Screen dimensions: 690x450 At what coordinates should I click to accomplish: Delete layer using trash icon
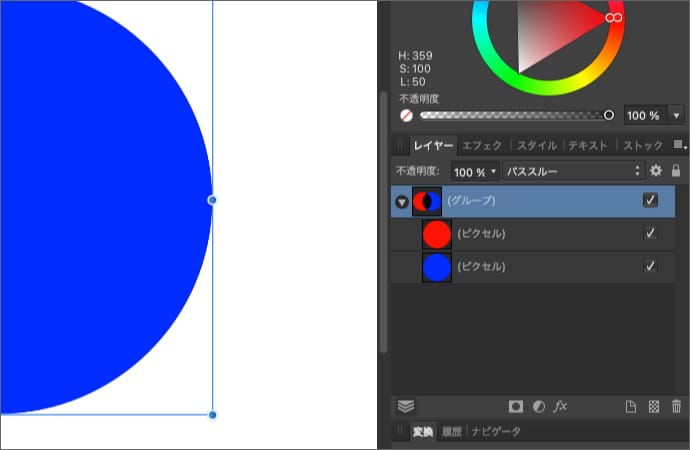pos(677,407)
